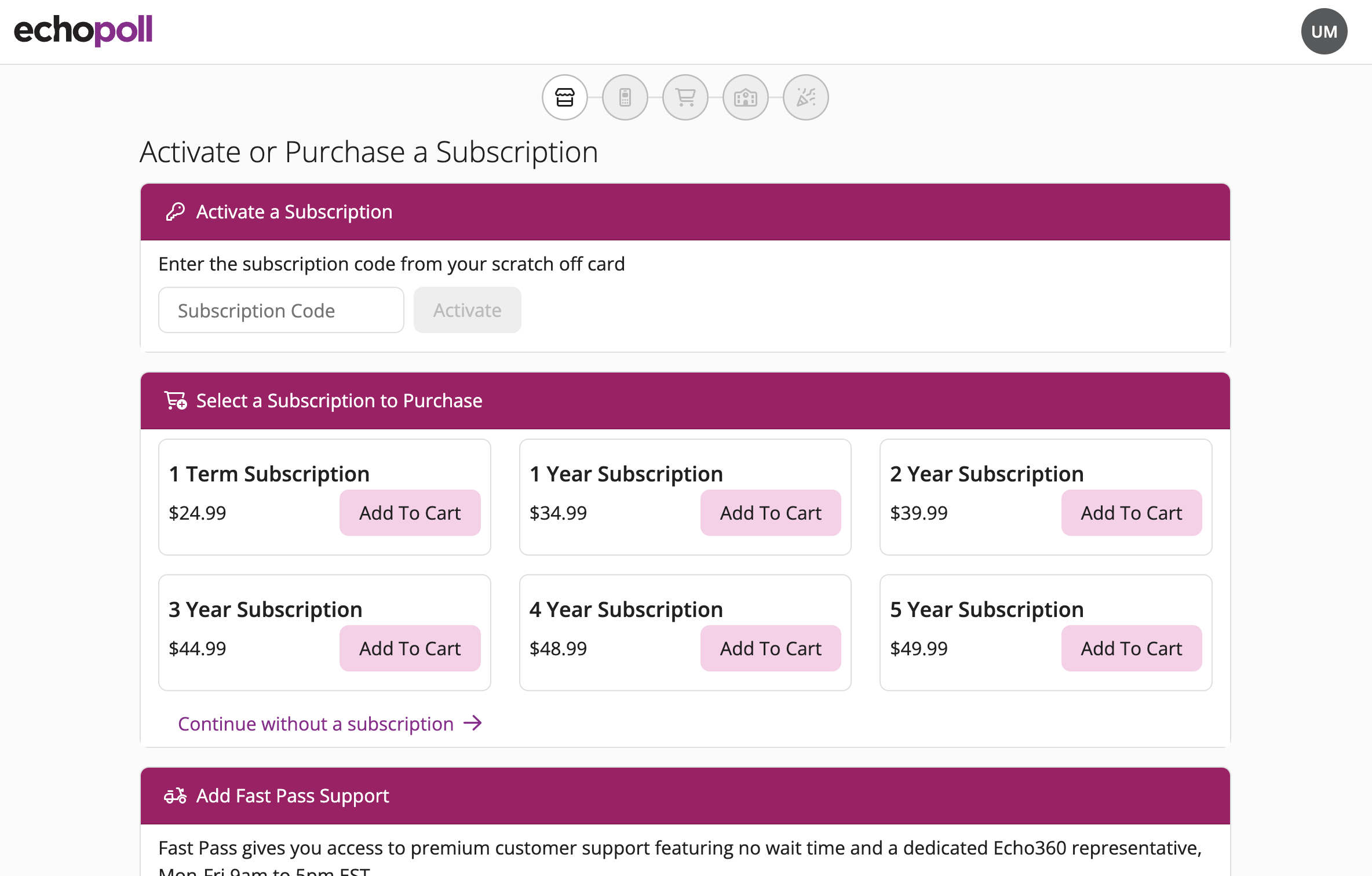Add 2 Year Subscription to cart
Screen dimensions: 1372x876
pos(1130,513)
